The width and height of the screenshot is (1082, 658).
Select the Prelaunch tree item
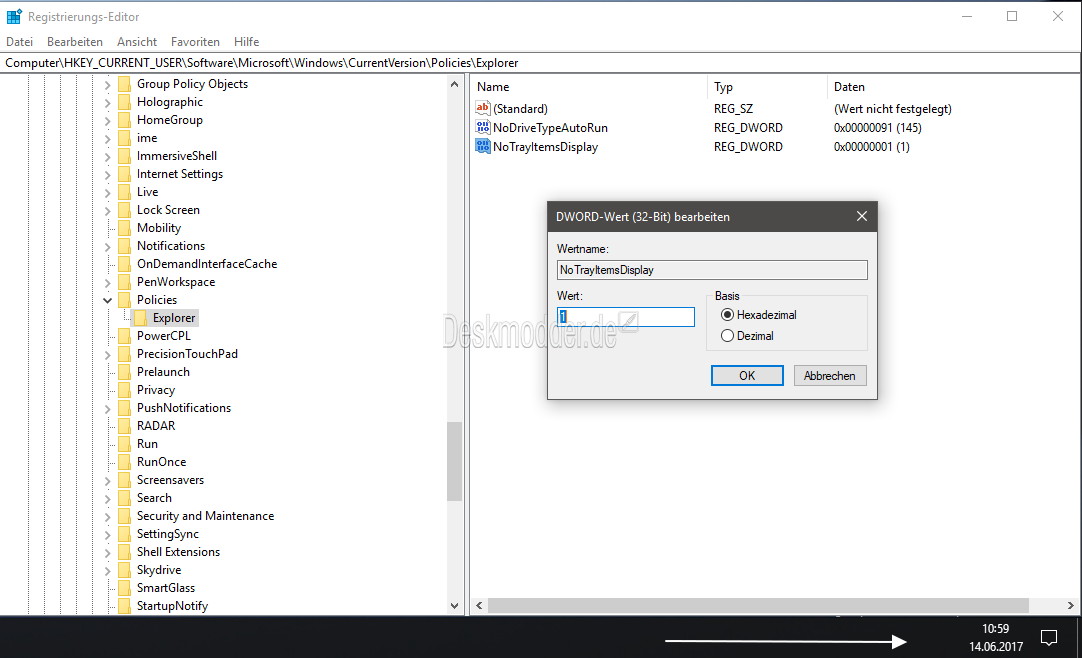click(x=163, y=372)
